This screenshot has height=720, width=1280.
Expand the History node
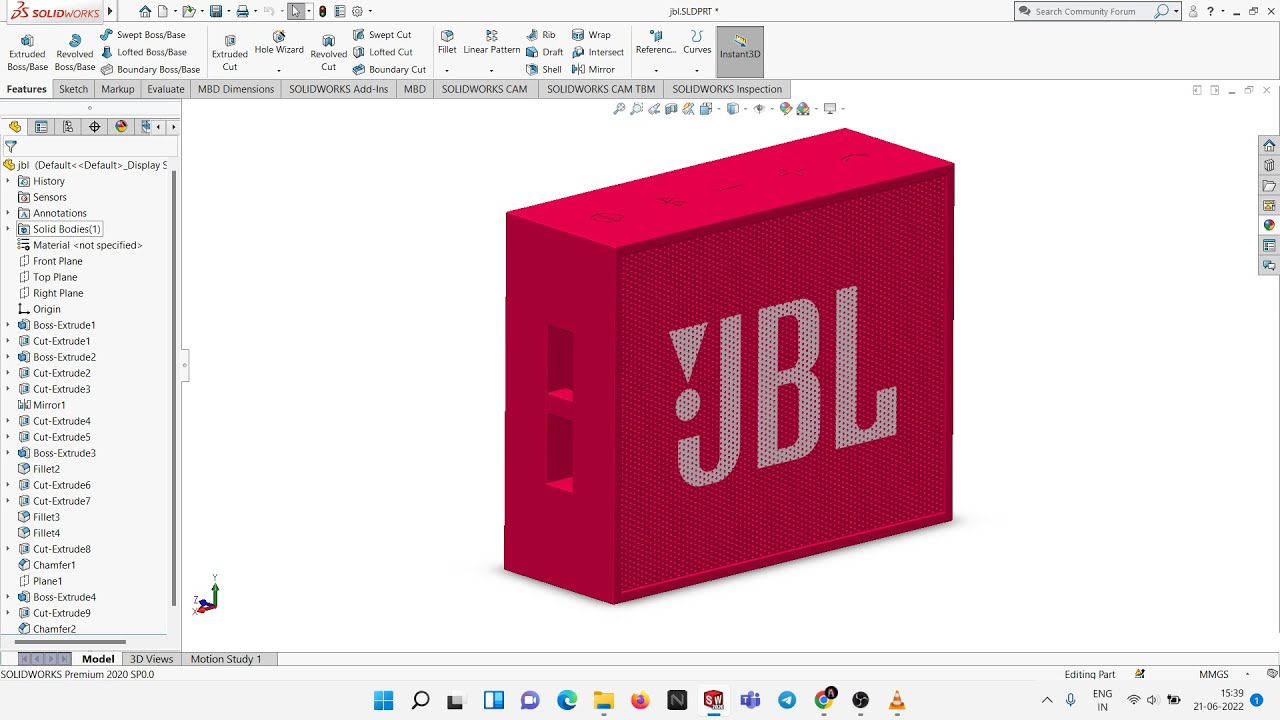(x=8, y=181)
